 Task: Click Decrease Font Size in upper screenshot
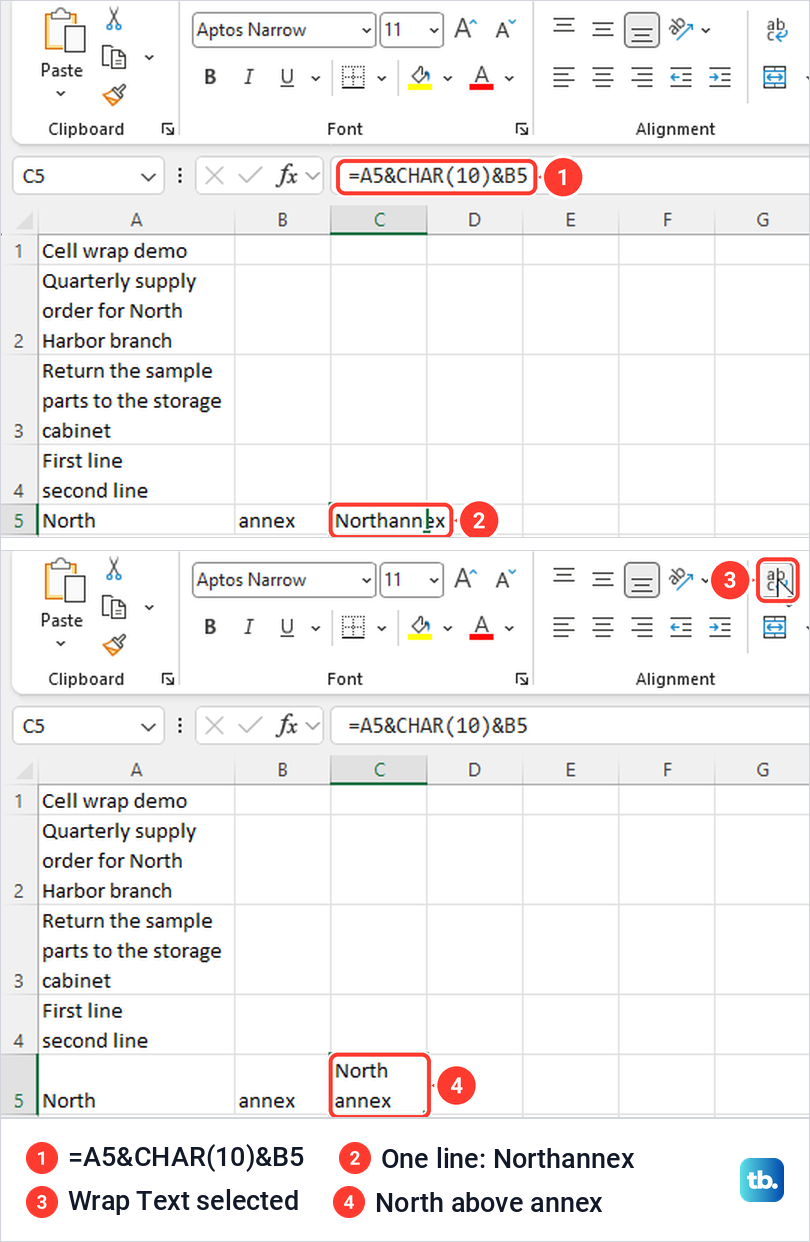point(506,30)
